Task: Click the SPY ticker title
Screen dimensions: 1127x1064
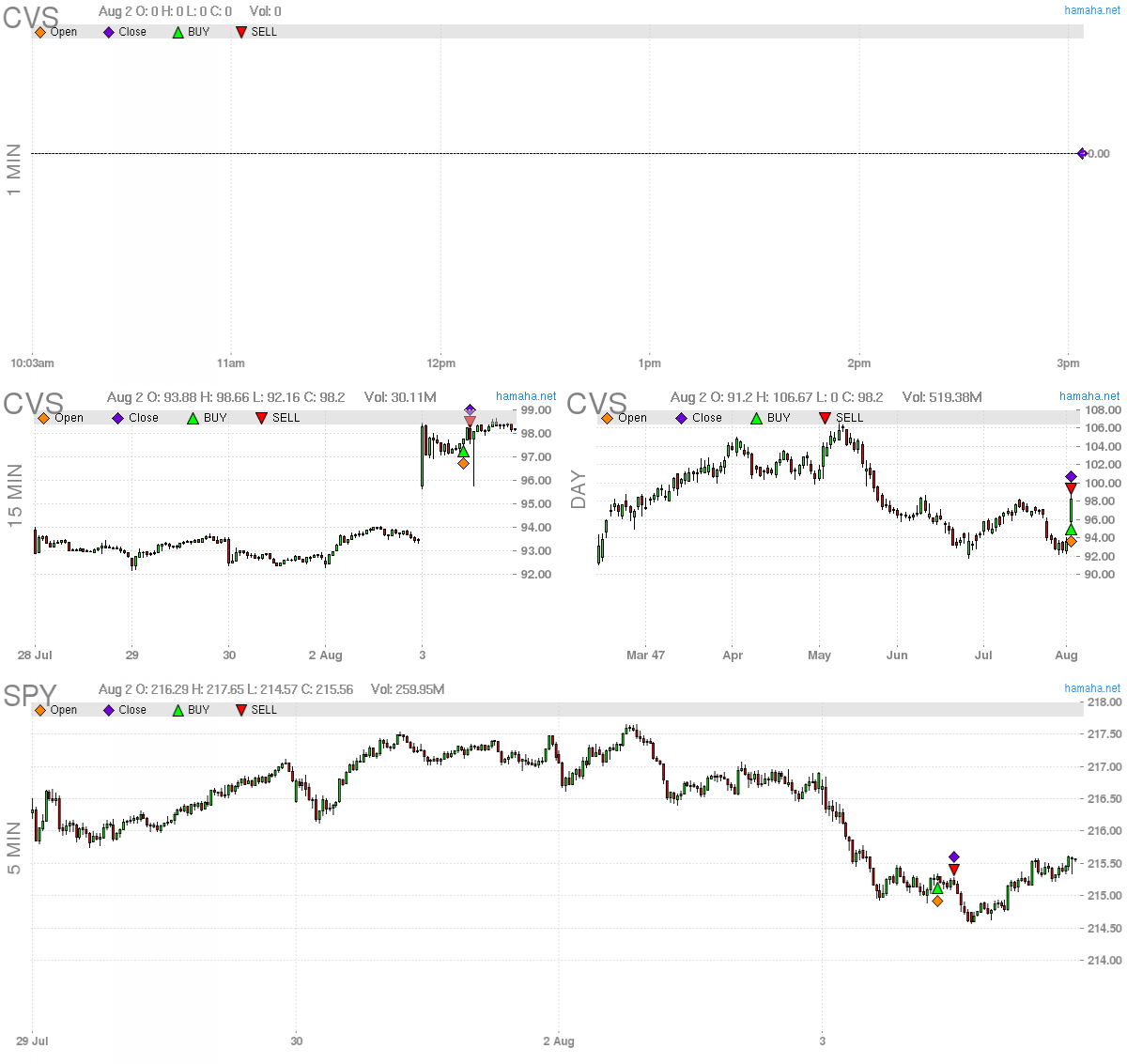Action: point(30,696)
